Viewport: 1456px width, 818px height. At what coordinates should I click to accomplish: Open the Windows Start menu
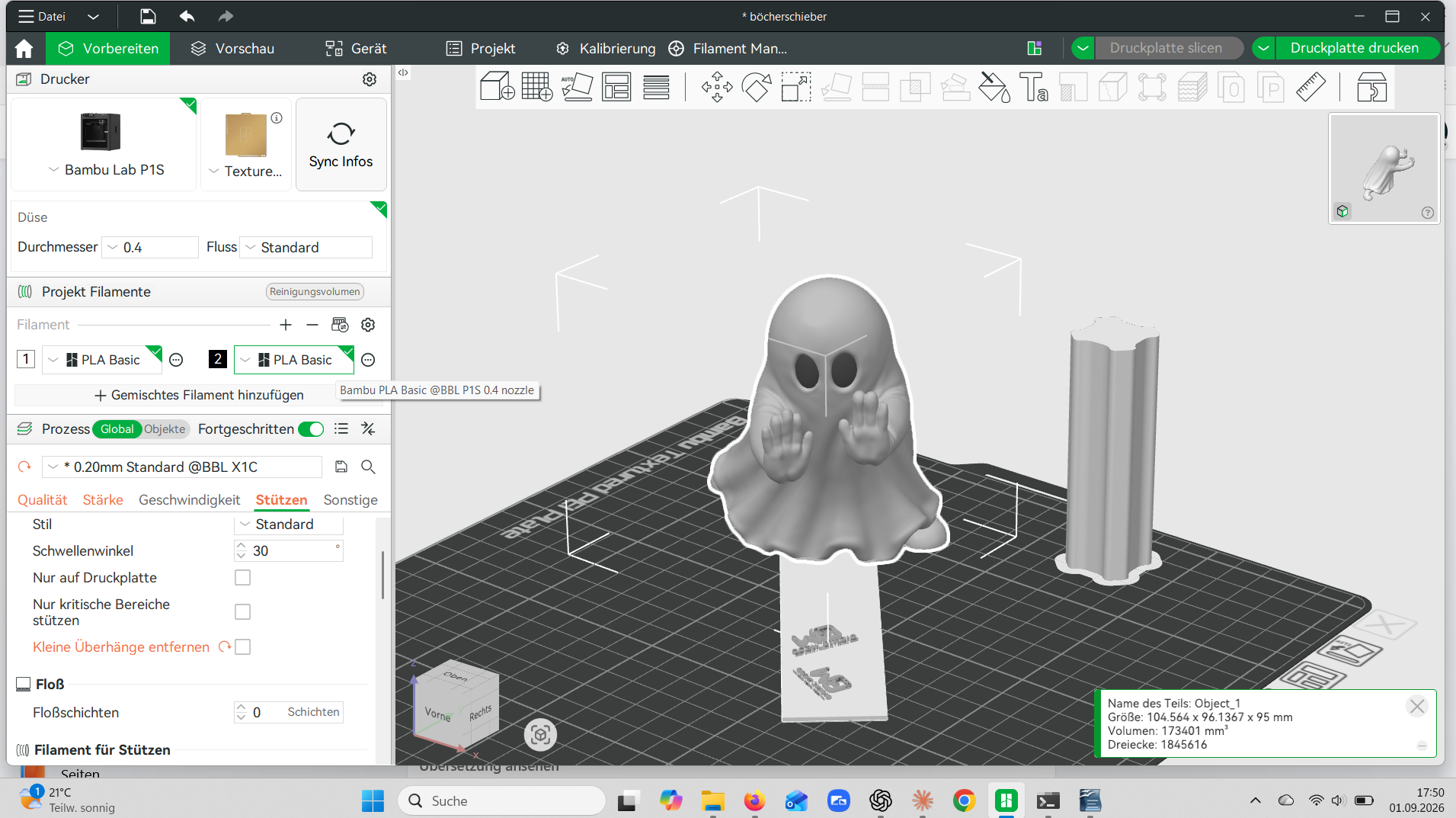(x=373, y=801)
